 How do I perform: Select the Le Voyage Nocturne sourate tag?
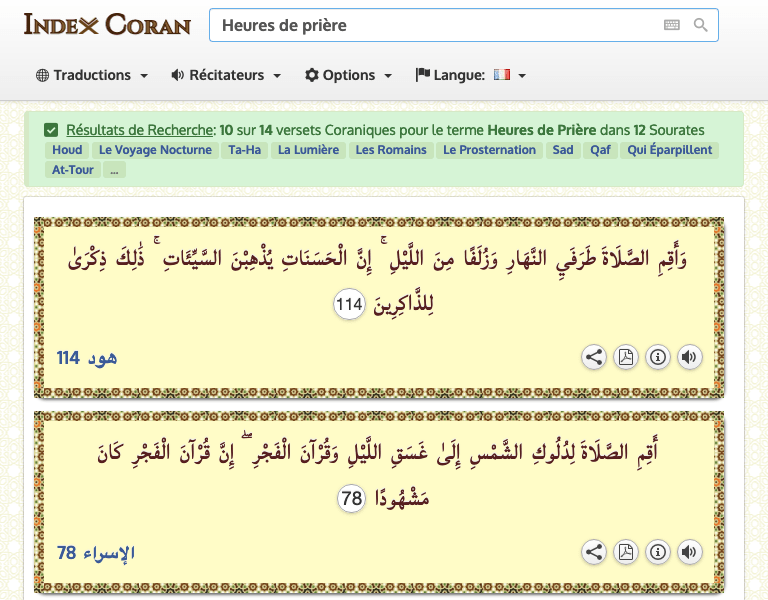[x=155, y=150]
